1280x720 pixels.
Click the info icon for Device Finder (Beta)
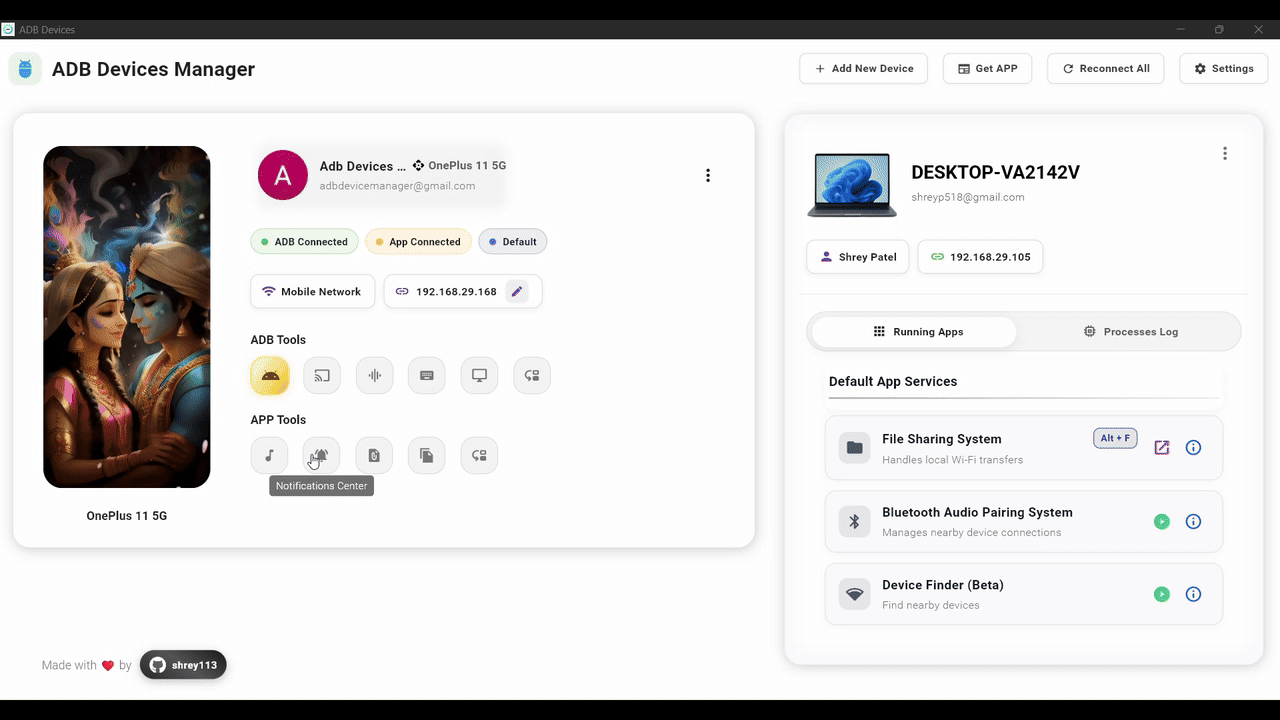tap(1193, 594)
